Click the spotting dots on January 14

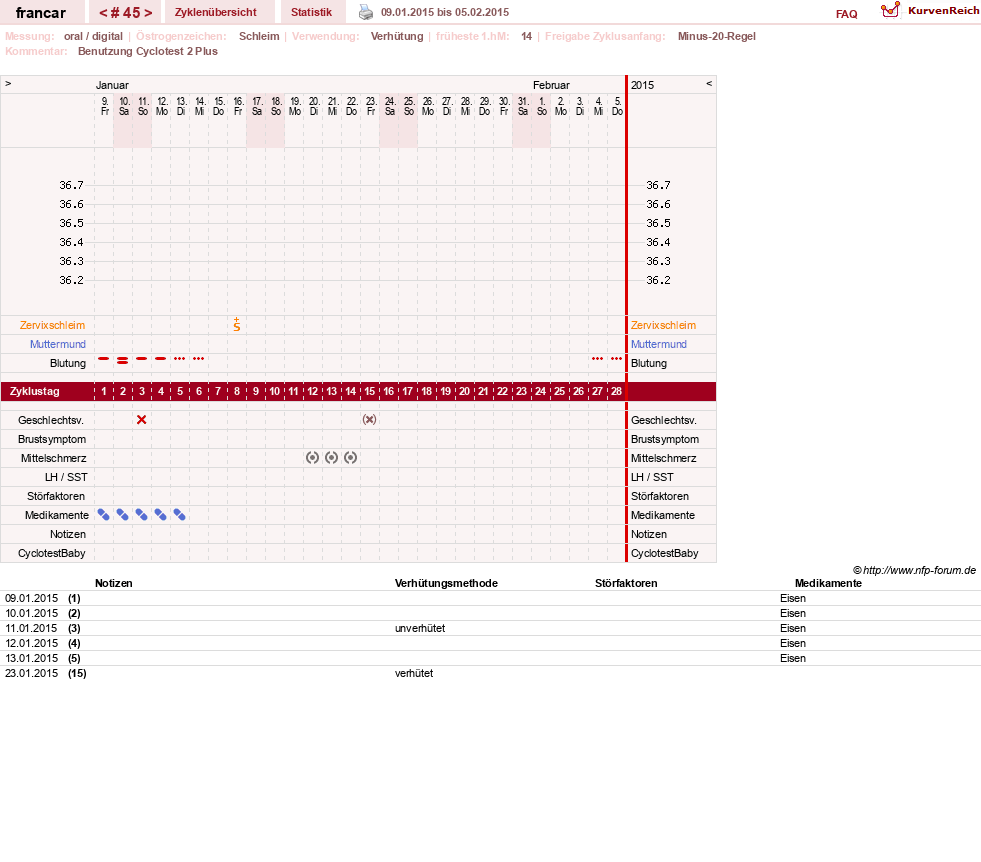pyautogui.click(x=198, y=358)
